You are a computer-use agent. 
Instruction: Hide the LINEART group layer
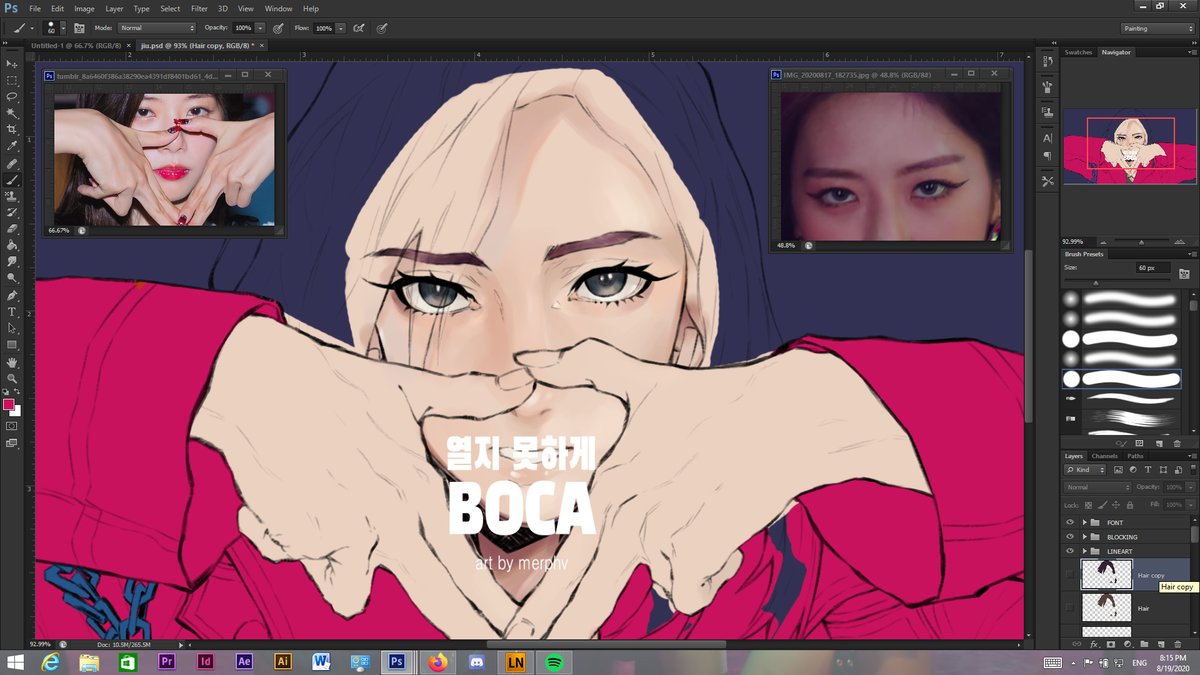pyautogui.click(x=1070, y=551)
